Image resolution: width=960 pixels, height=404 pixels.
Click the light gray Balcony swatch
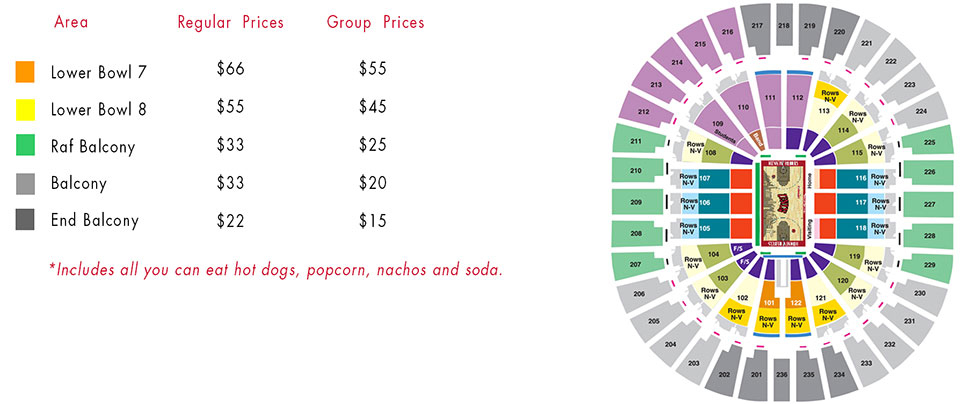[x=25, y=184]
